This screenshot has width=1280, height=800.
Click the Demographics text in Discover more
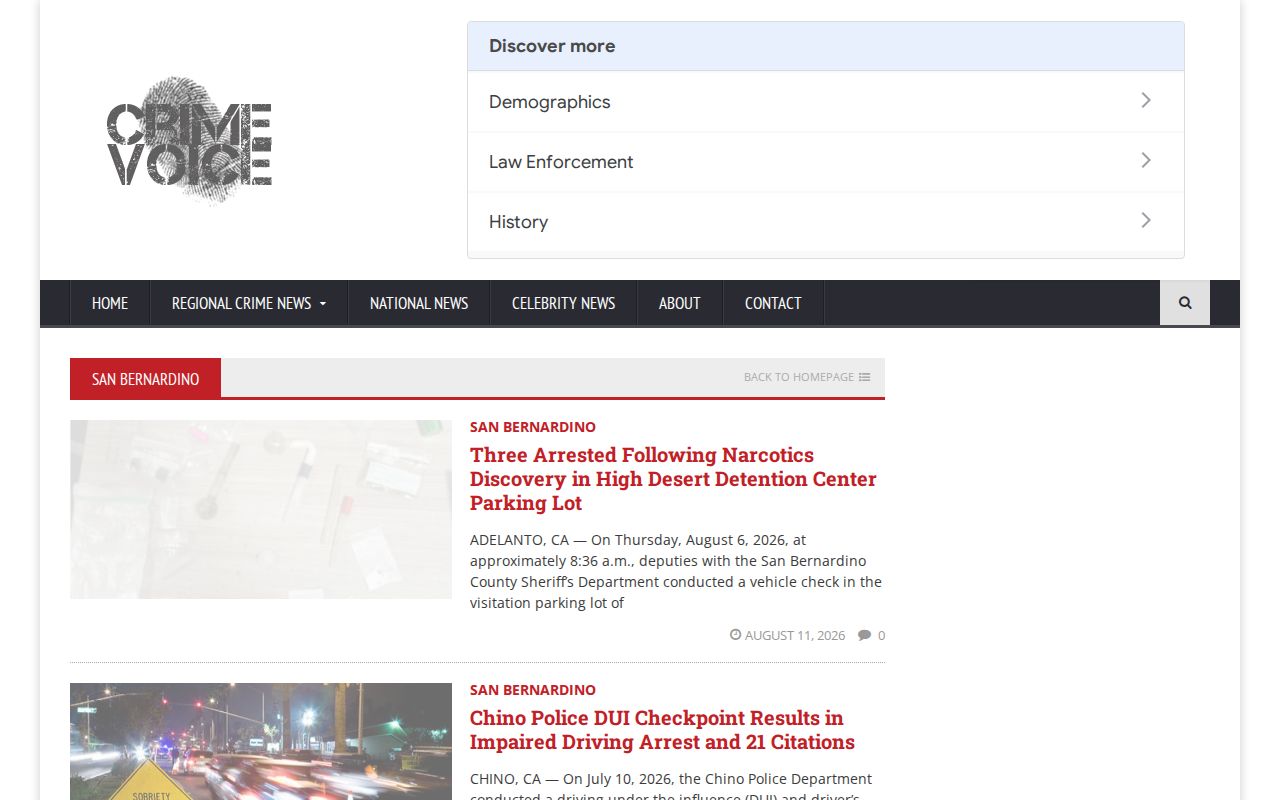click(549, 102)
